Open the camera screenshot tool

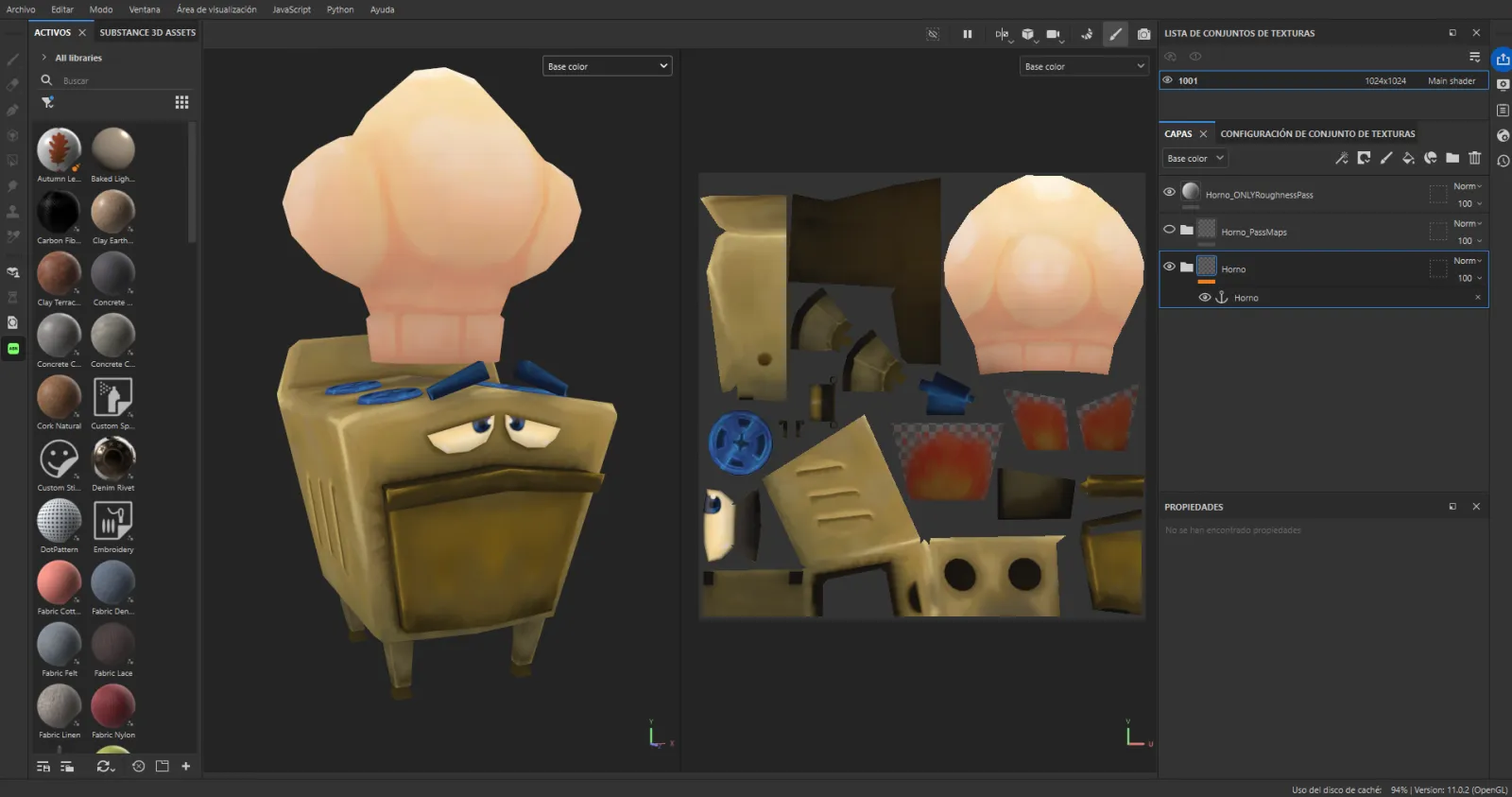pos(1143,34)
